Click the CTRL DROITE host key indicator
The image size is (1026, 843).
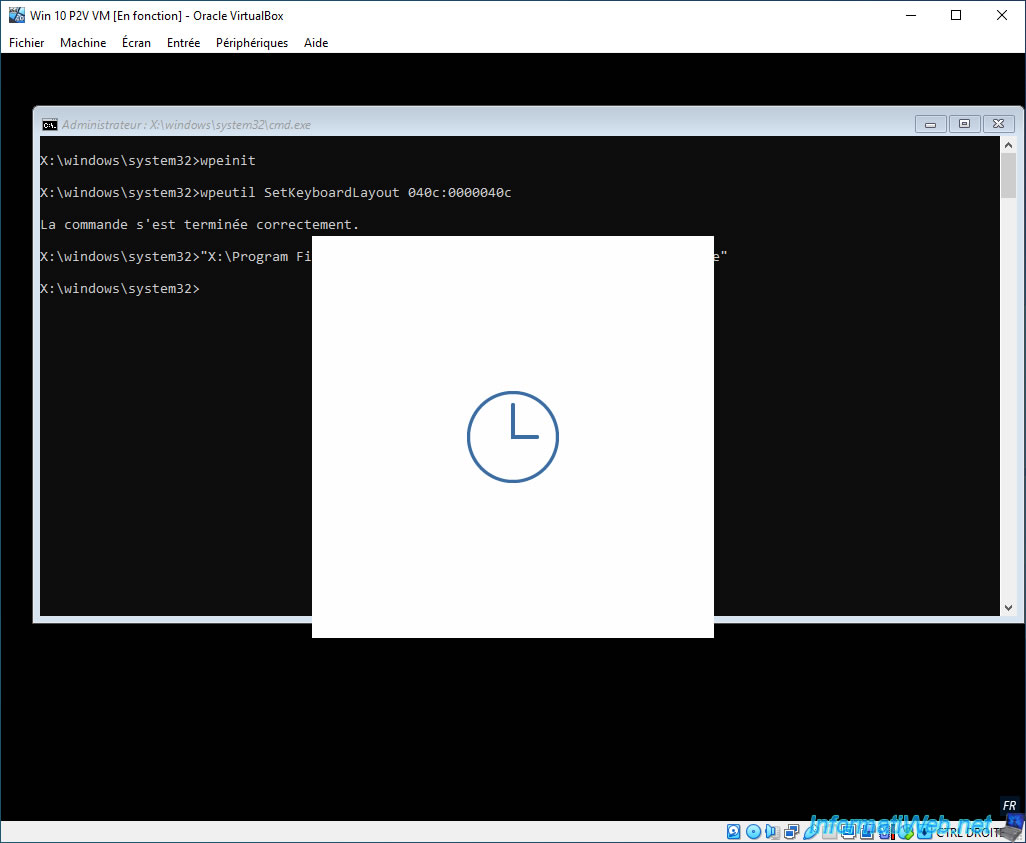tap(970, 833)
